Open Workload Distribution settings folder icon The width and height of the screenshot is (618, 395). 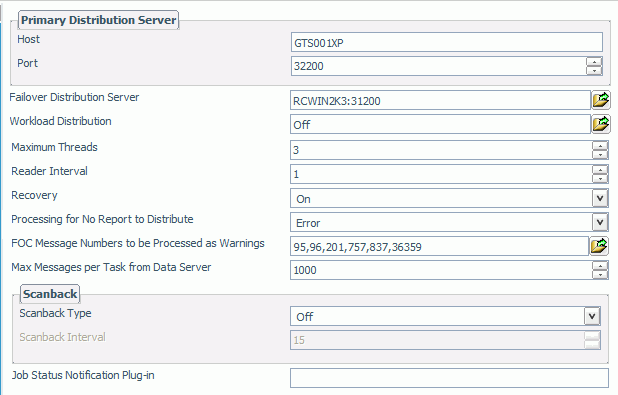coord(601,124)
